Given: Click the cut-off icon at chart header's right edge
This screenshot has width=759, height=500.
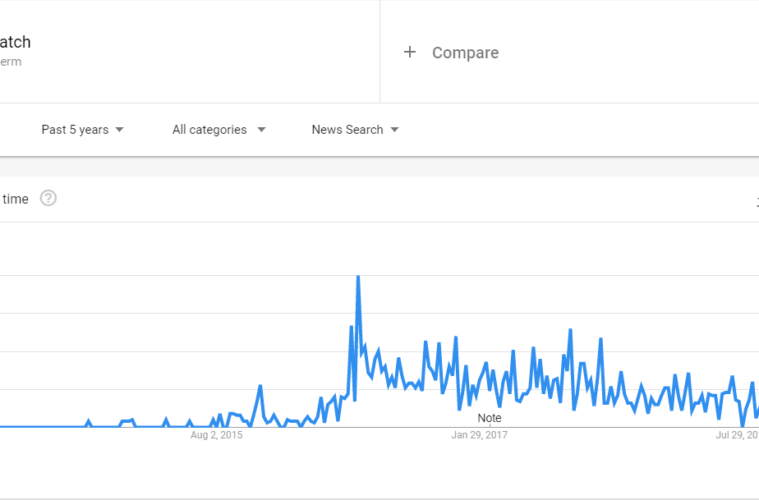Looking at the screenshot, I should pos(757,202).
